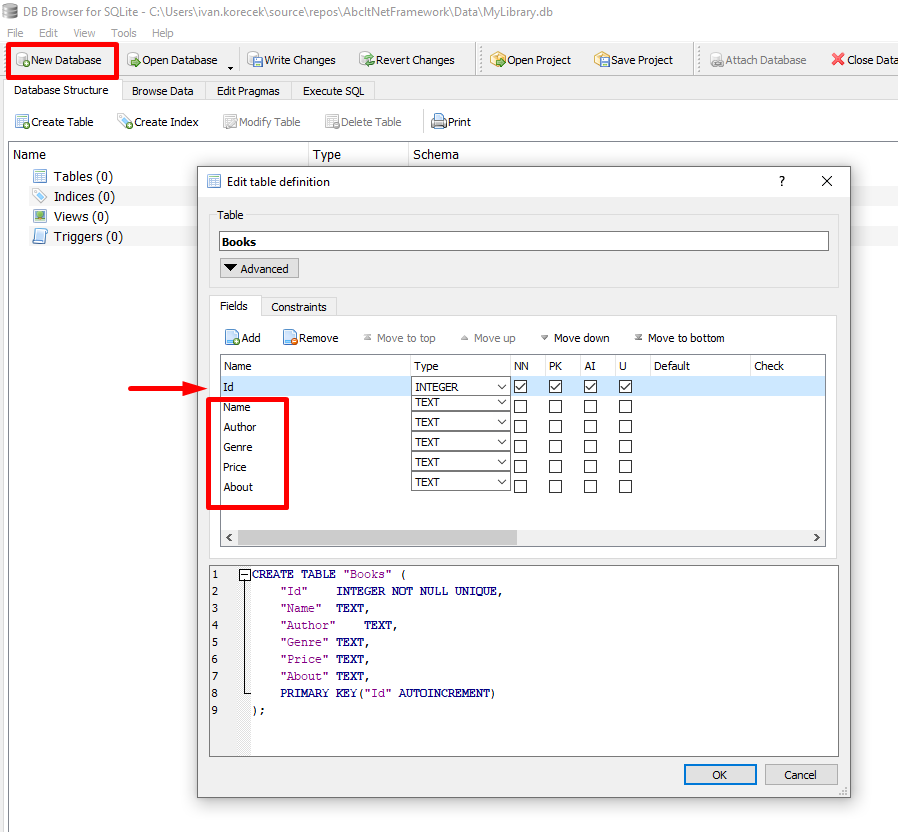Screen dimensions: 898x832
Task: Expand the Advanced table options
Action: coord(259,269)
